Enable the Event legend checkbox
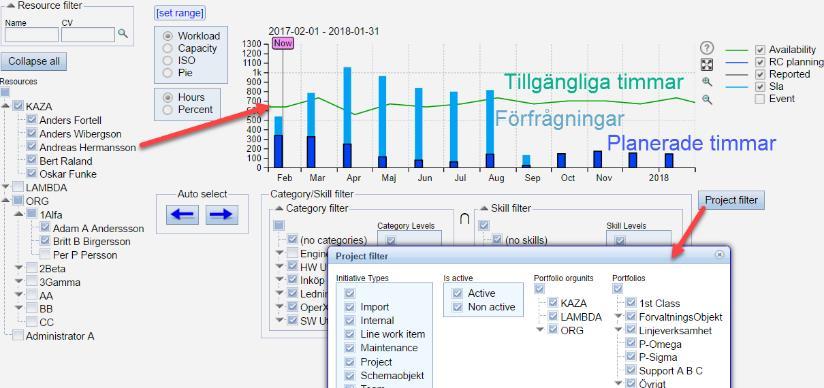Screen dimensions: 824x388 point(760,99)
